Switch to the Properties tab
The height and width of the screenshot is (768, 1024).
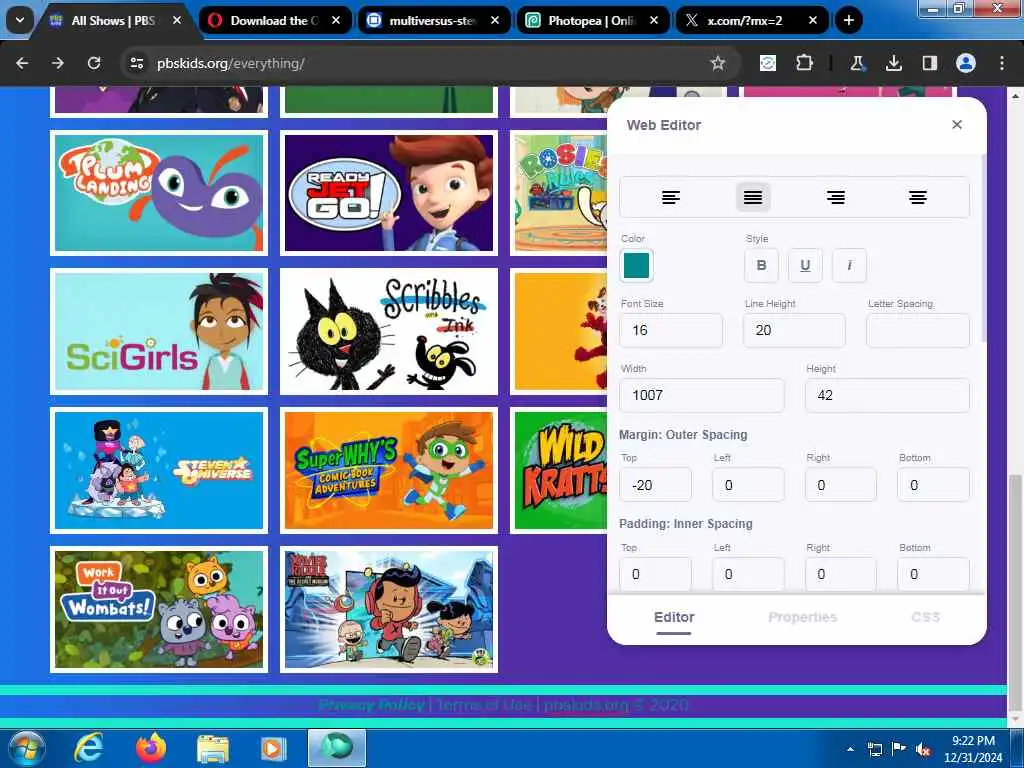pos(803,617)
